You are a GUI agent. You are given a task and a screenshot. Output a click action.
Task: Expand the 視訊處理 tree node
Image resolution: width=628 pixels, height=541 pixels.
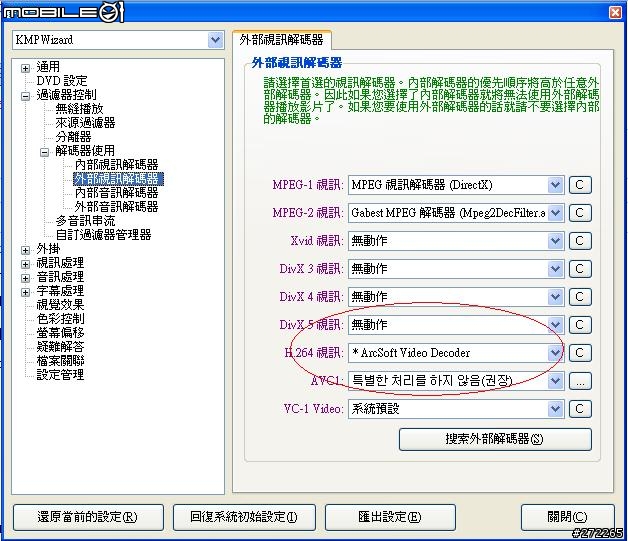[25, 264]
